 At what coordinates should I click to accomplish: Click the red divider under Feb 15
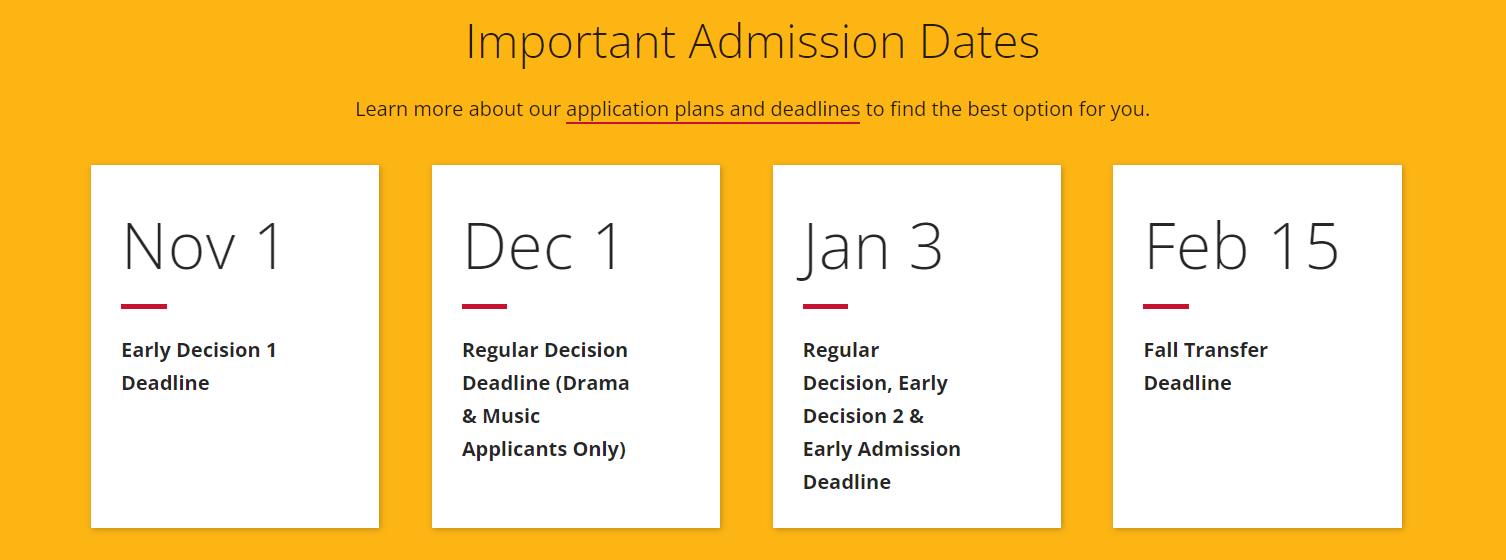[1166, 306]
